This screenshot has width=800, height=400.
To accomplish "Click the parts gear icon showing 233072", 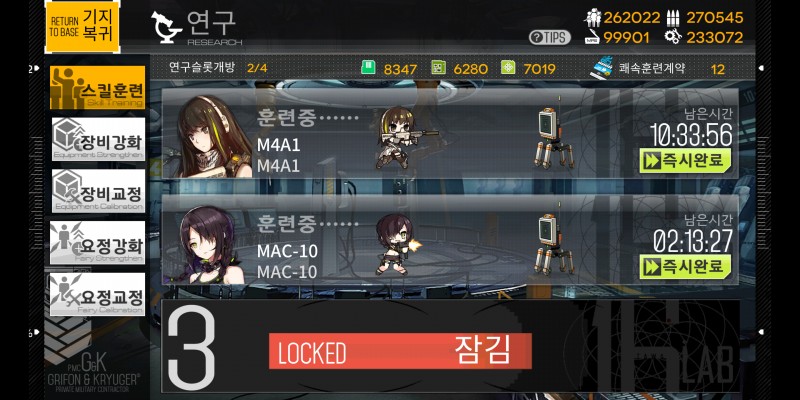I will pos(673,37).
